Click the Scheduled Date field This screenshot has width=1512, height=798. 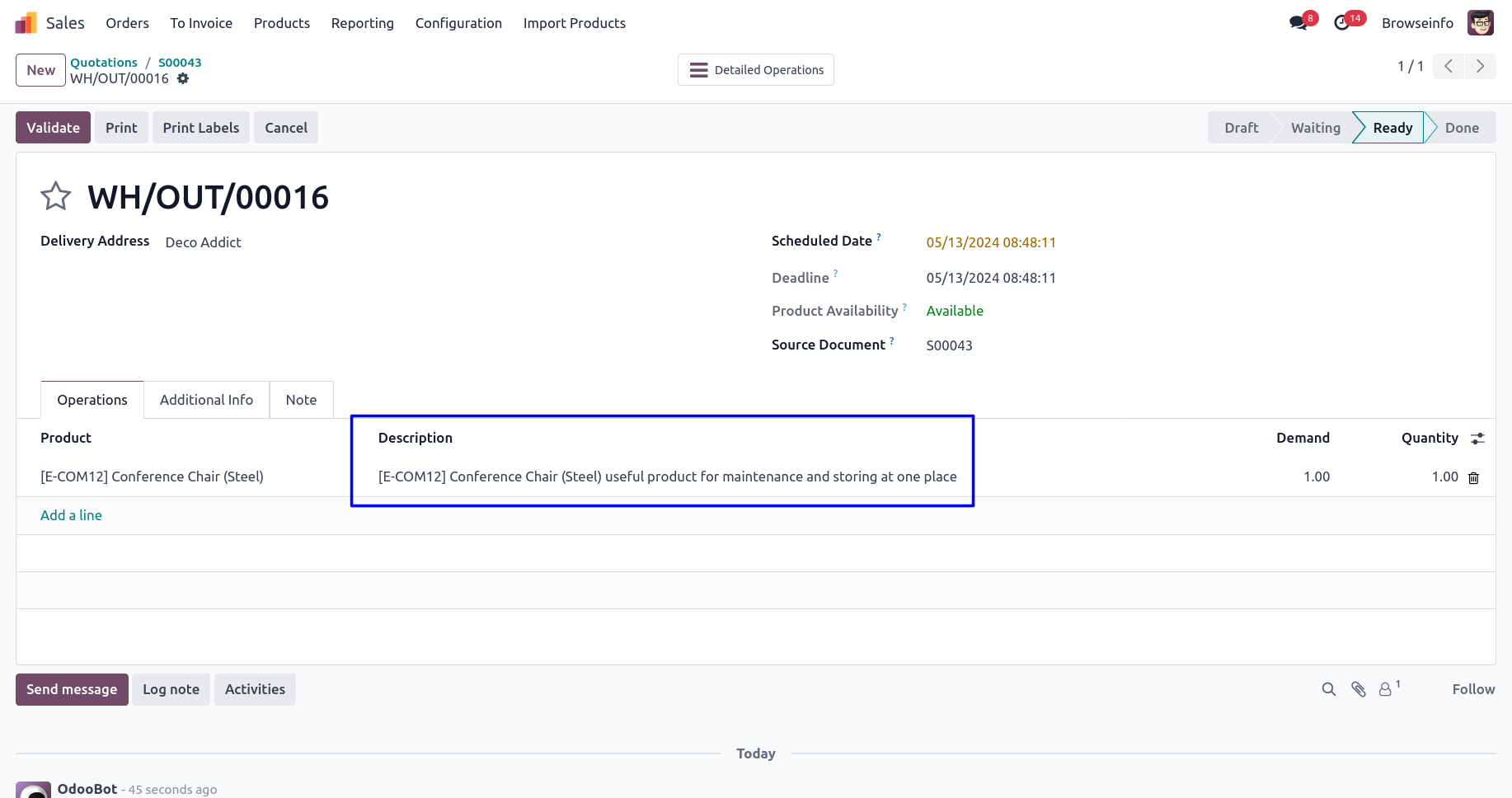(991, 242)
